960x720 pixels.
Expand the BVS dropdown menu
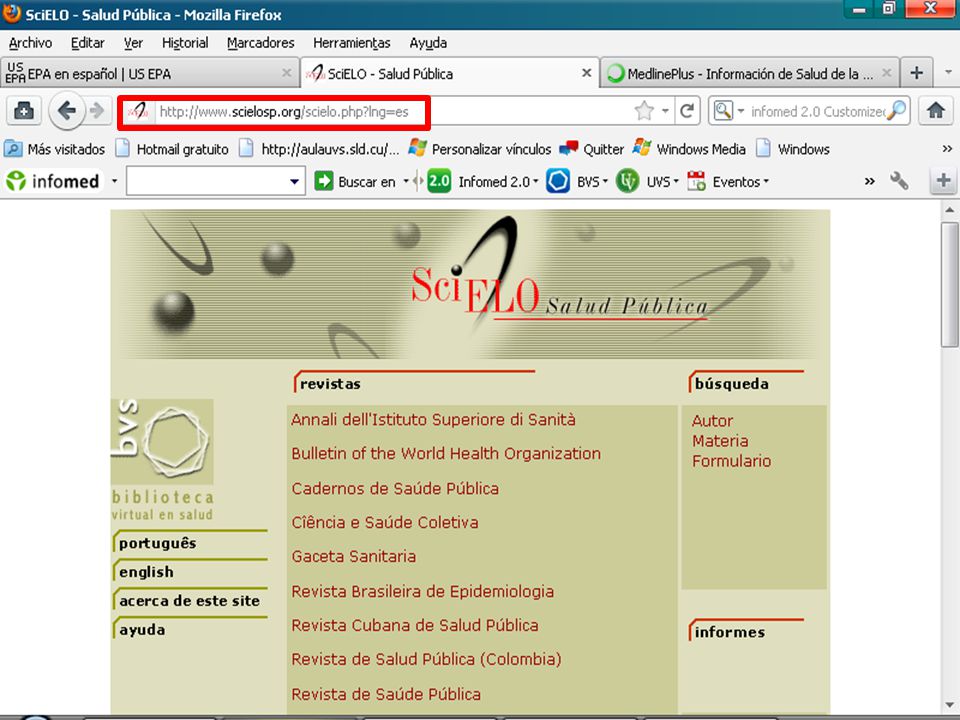pyautogui.click(x=605, y=182)
